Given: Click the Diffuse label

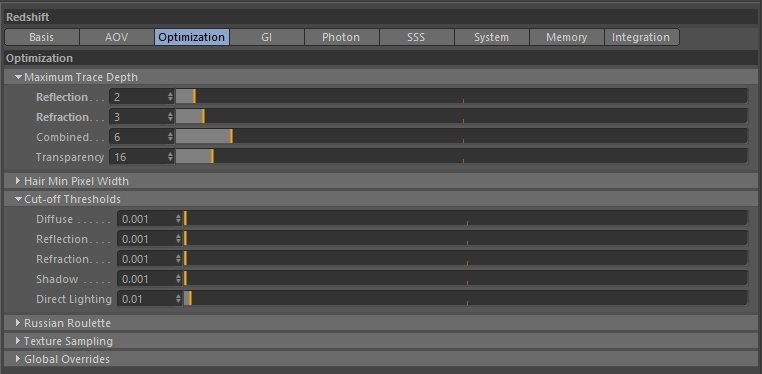Looking at the screenshot, I should tap(54, 219).
